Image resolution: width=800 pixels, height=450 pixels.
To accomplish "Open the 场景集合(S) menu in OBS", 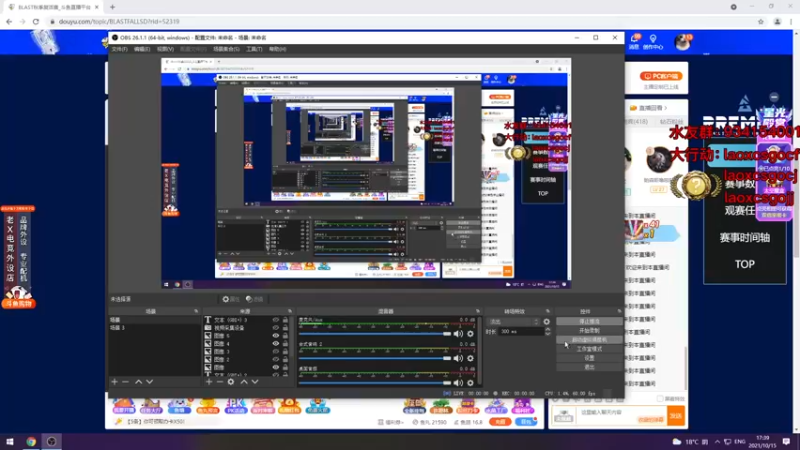I will [226, 49].
